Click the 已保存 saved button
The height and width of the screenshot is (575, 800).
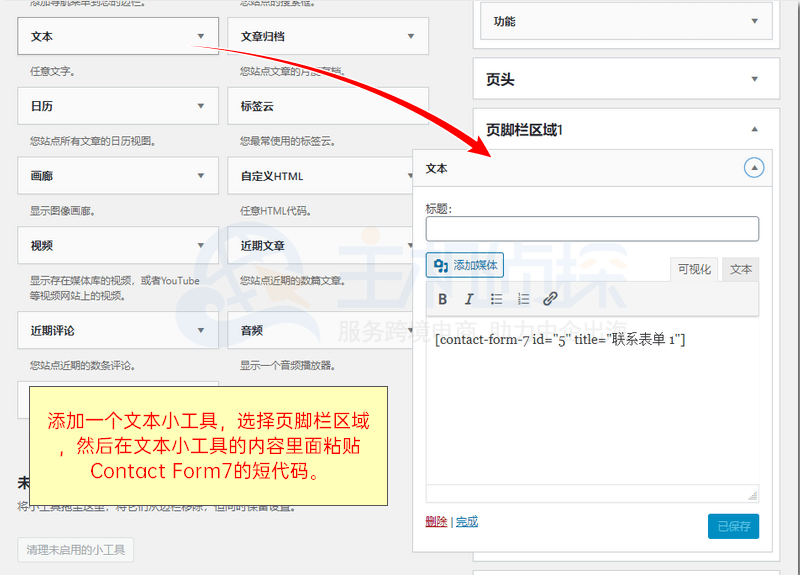733,526
